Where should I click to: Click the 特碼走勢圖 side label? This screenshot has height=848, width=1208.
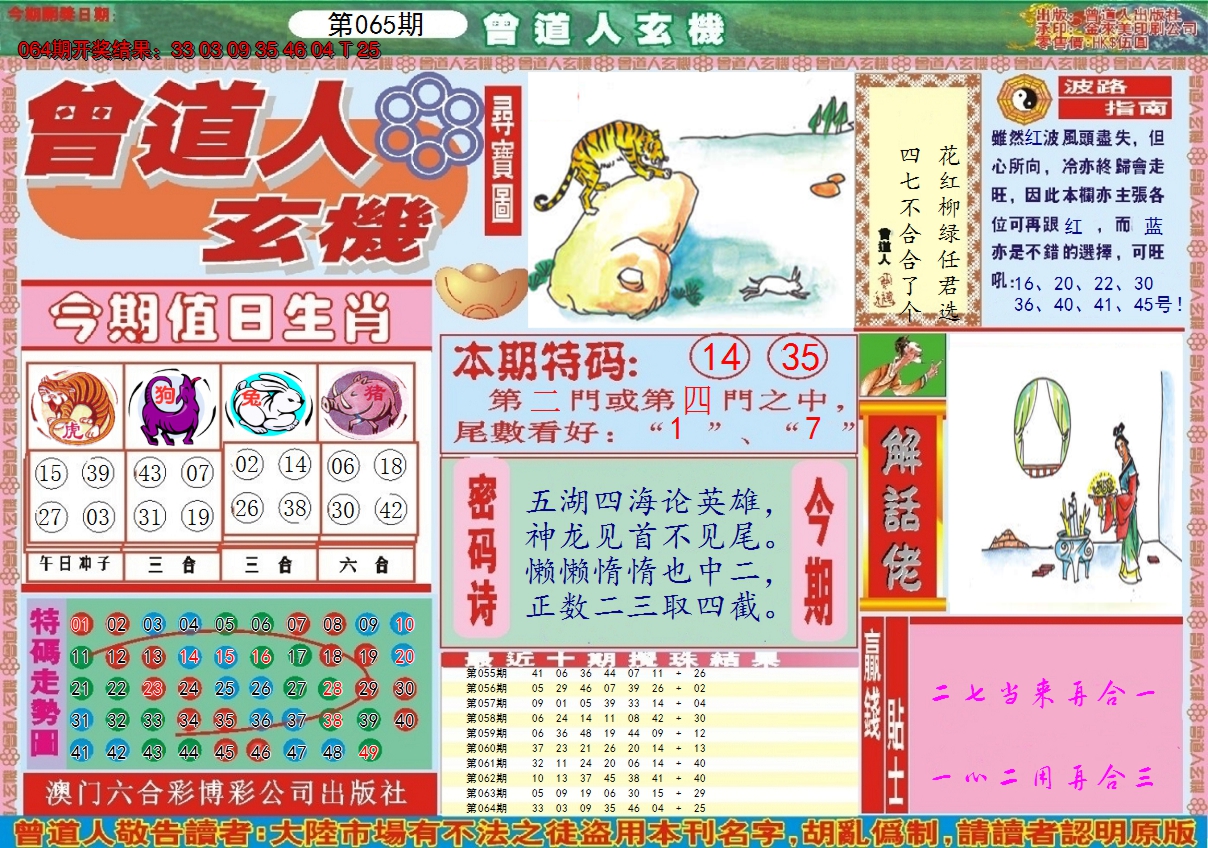pyautogui.click(x=45, y=682)
